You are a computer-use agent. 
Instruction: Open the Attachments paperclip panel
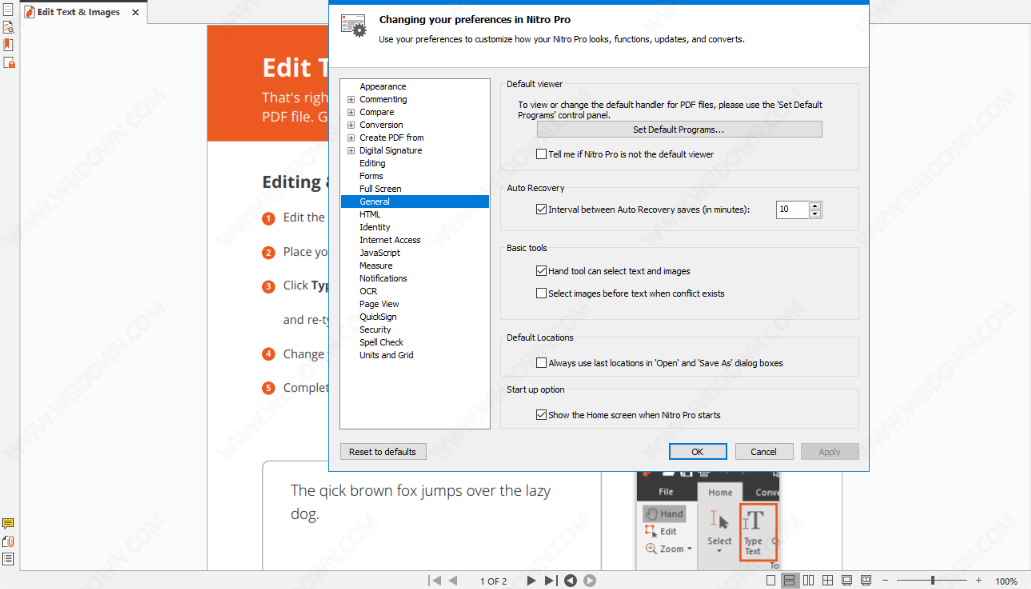(8, 542)
